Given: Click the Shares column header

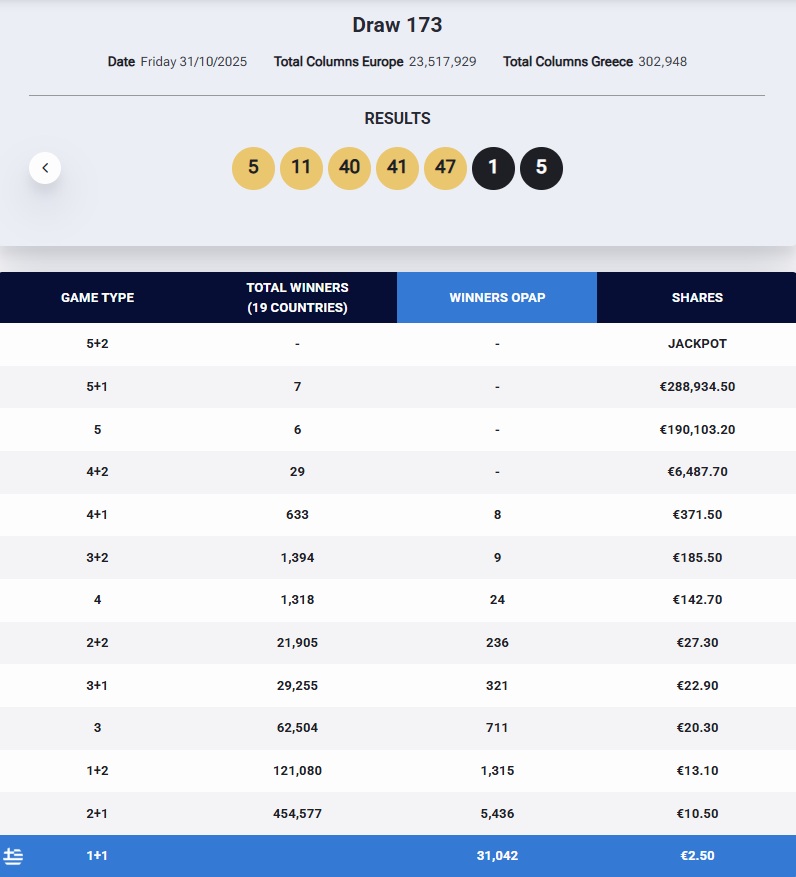Looking at the screenshot, I should pyautogui.click(x=697, y=297).
